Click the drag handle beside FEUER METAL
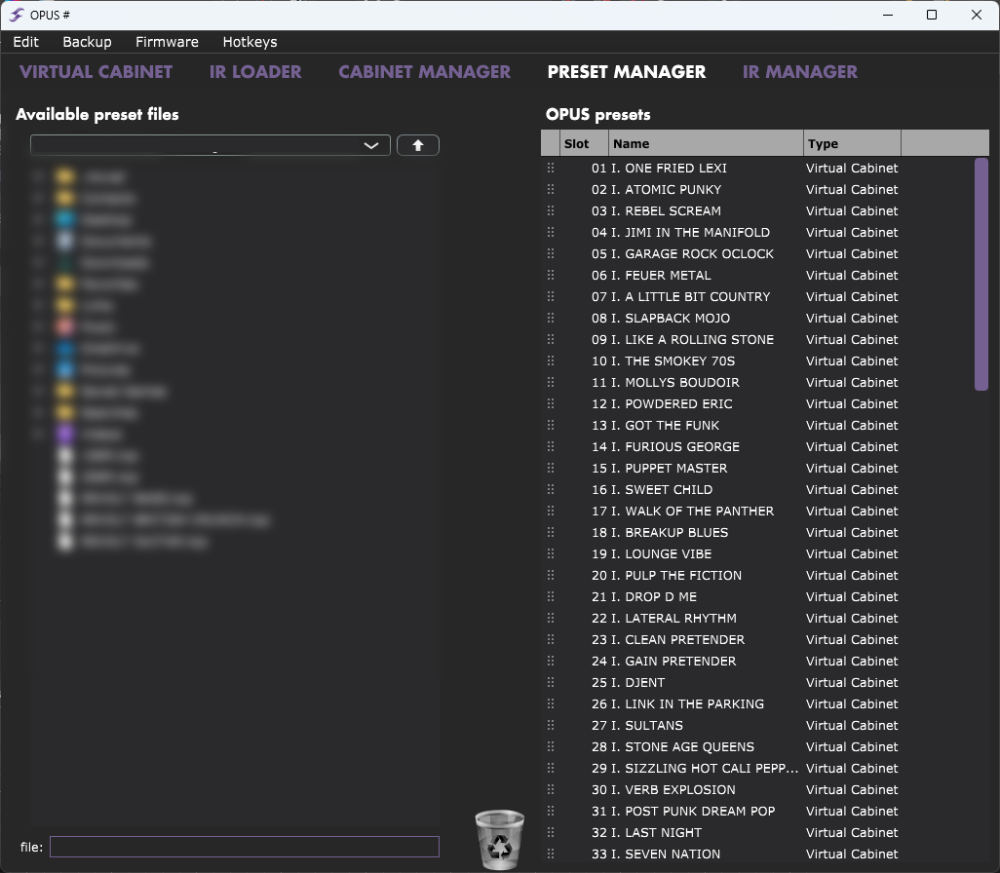The image size is (1000, 873). [x=550, y=275]
